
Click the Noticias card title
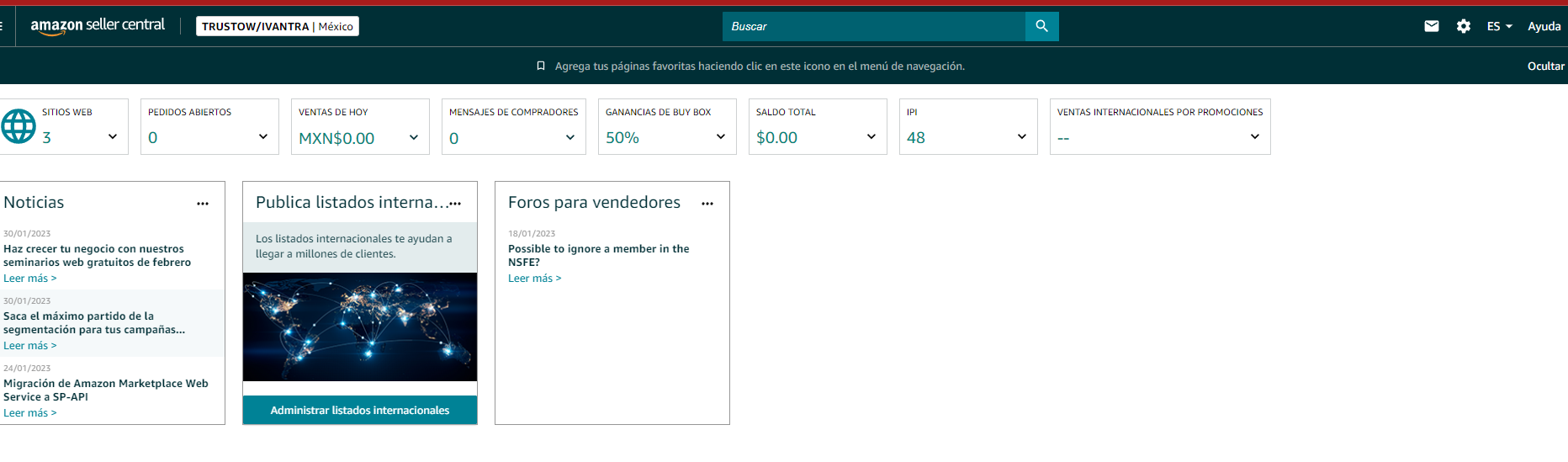coord(34,202)
